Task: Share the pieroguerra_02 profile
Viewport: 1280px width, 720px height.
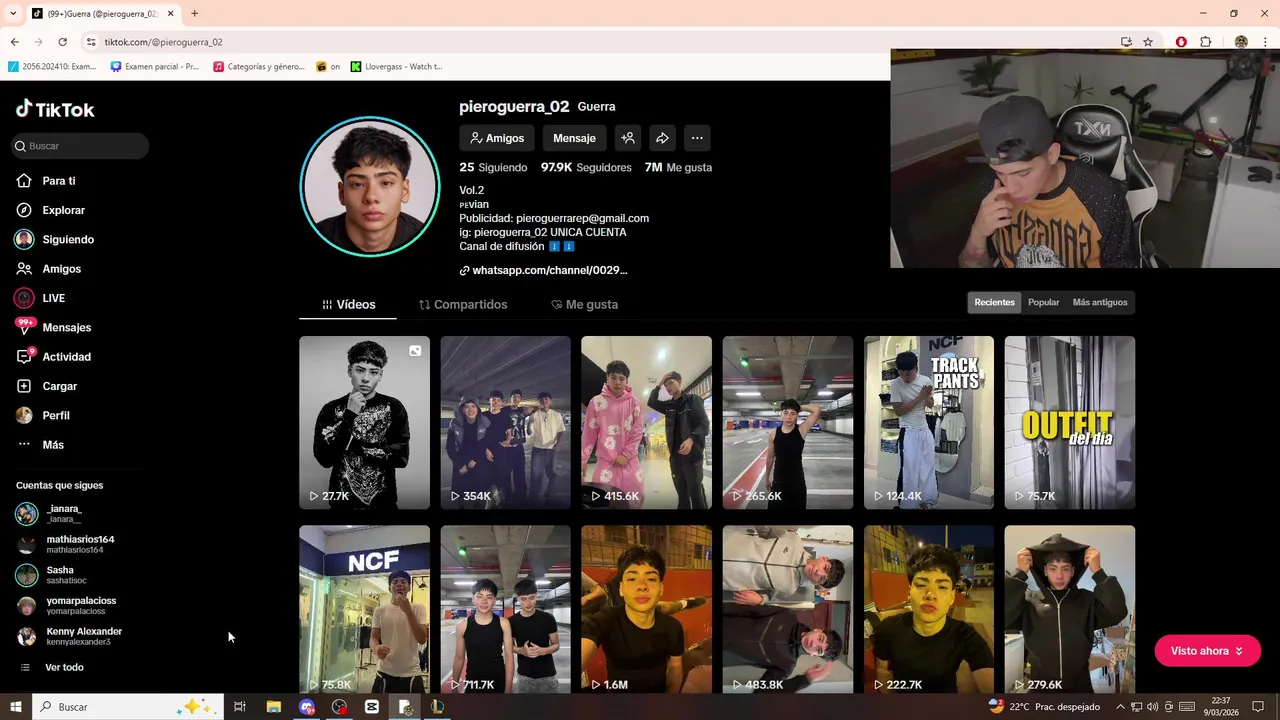Action: click(662, 138)
